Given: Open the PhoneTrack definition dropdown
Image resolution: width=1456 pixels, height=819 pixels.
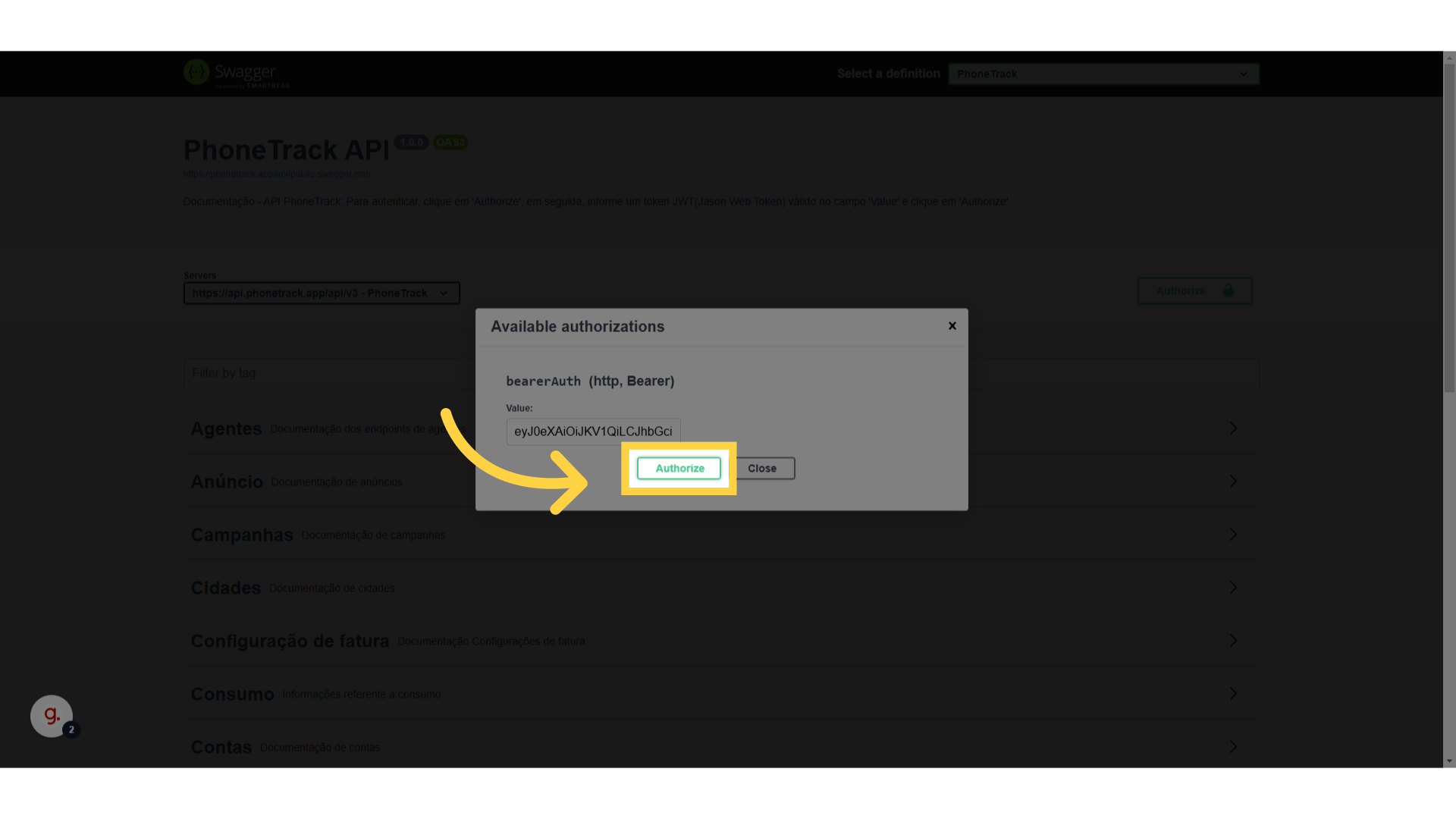Looking at the screenshot, I should pyautogui.click(x=1103, y=74).
